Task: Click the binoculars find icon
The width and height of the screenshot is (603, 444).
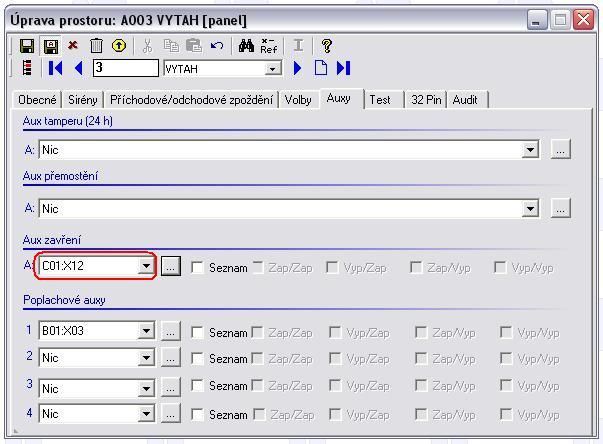Action: pos(246,46)
